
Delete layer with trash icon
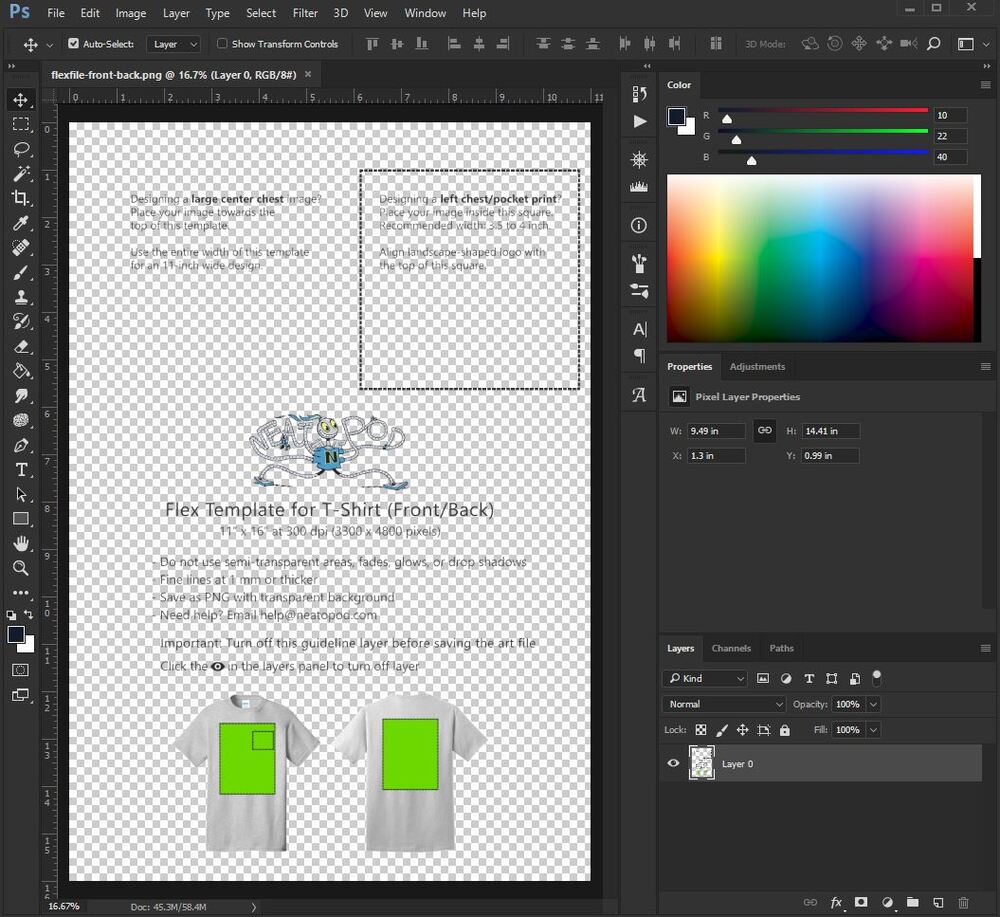(x=964, y=902)
